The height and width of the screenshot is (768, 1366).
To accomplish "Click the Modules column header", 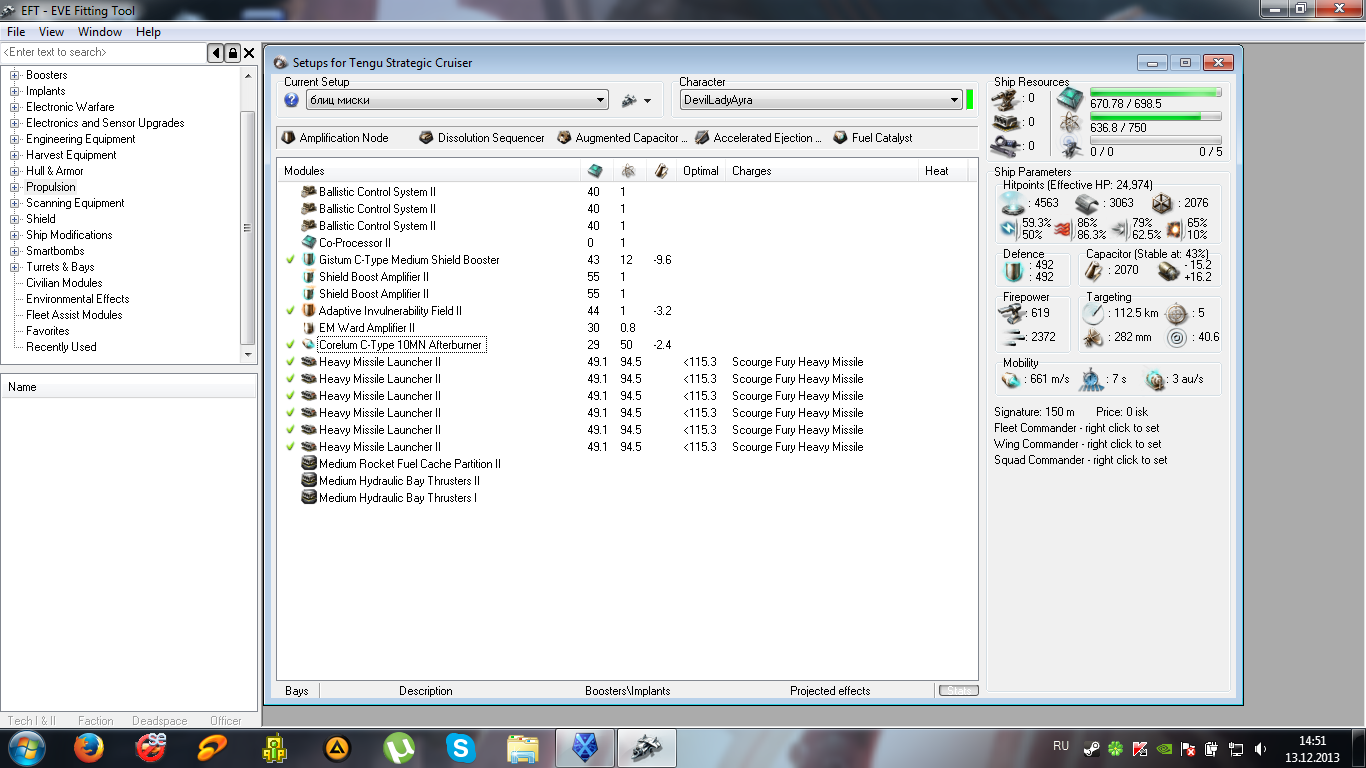I will coord(429,171).
